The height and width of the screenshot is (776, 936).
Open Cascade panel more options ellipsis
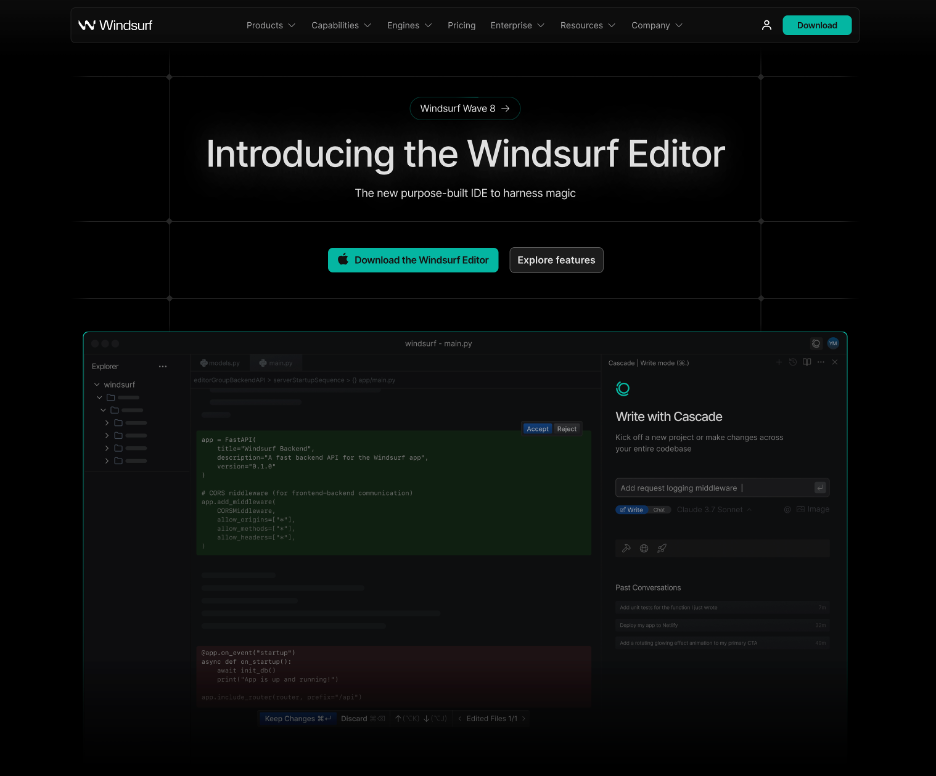[821, 362]
